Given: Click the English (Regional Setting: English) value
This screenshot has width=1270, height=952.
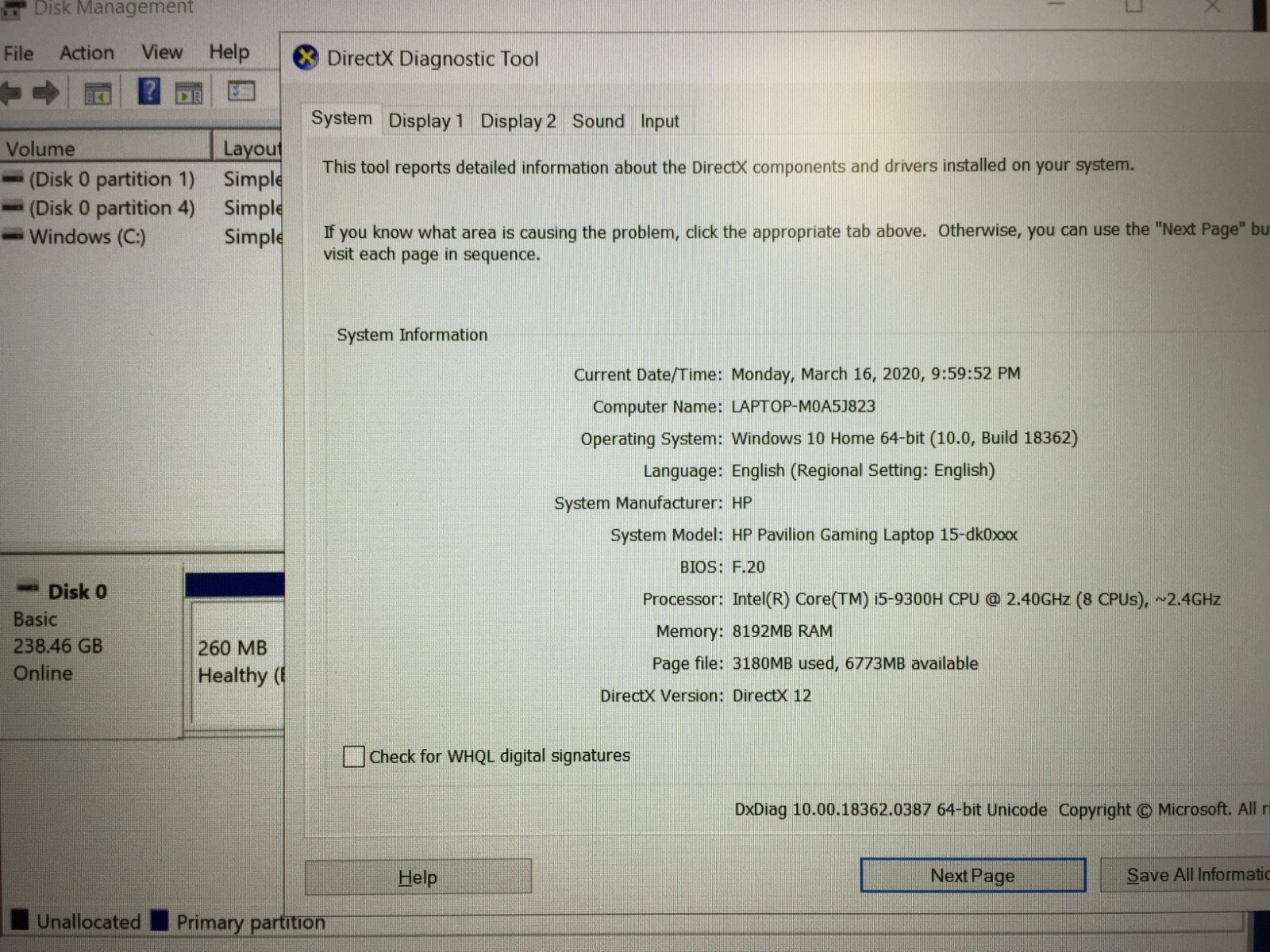Looking at the screenshot, I should [863, 470].
